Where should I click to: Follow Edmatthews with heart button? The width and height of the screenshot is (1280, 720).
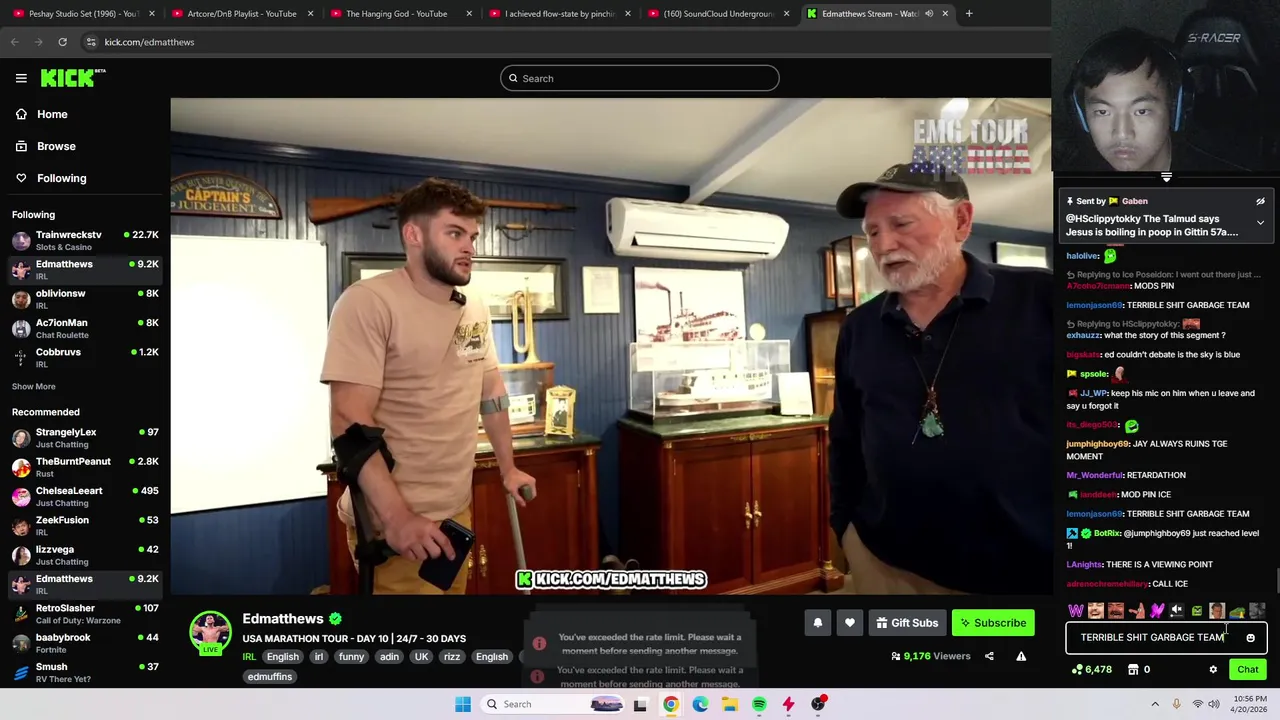[849, 623]
